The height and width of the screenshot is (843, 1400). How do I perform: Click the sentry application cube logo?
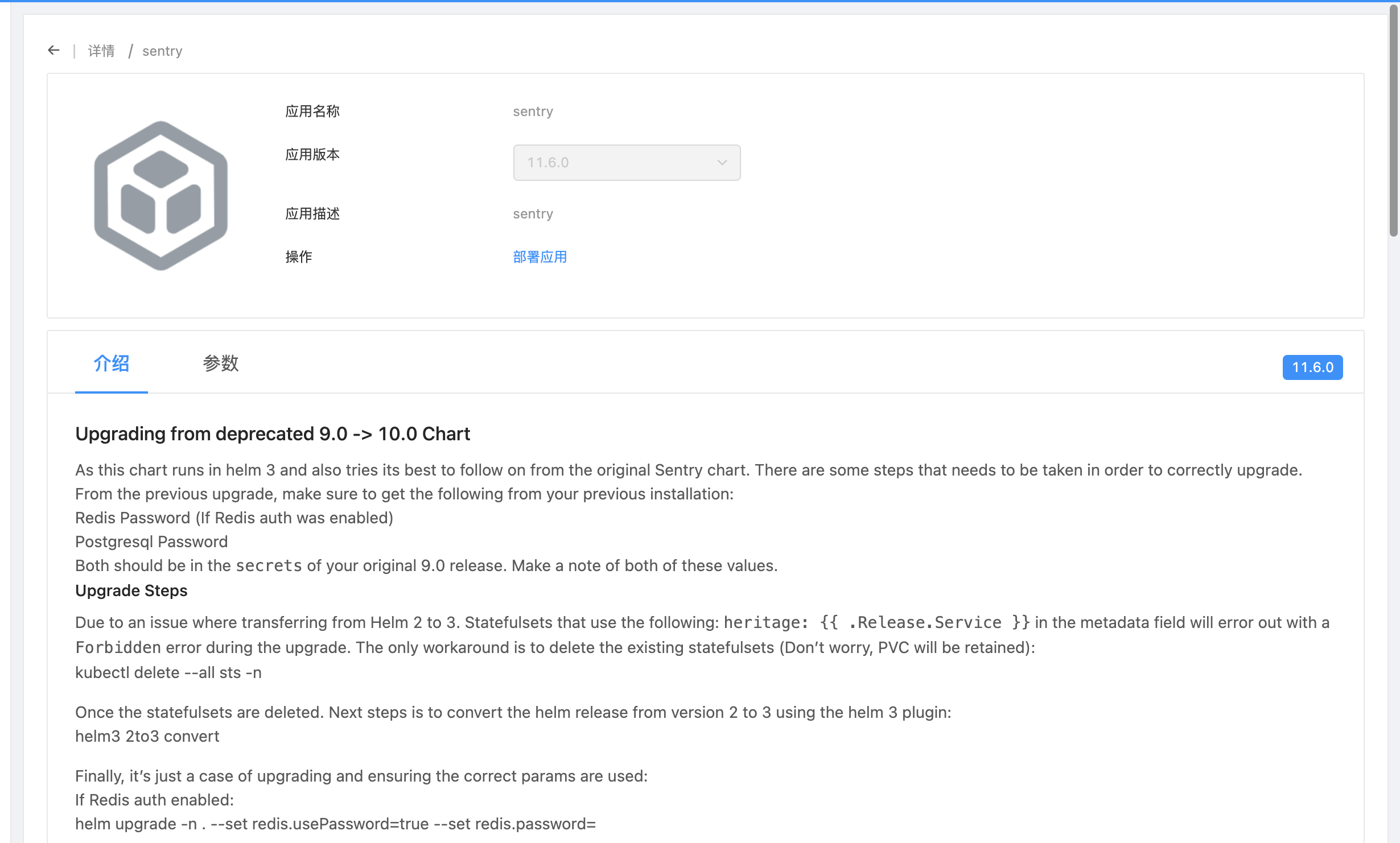161,196
